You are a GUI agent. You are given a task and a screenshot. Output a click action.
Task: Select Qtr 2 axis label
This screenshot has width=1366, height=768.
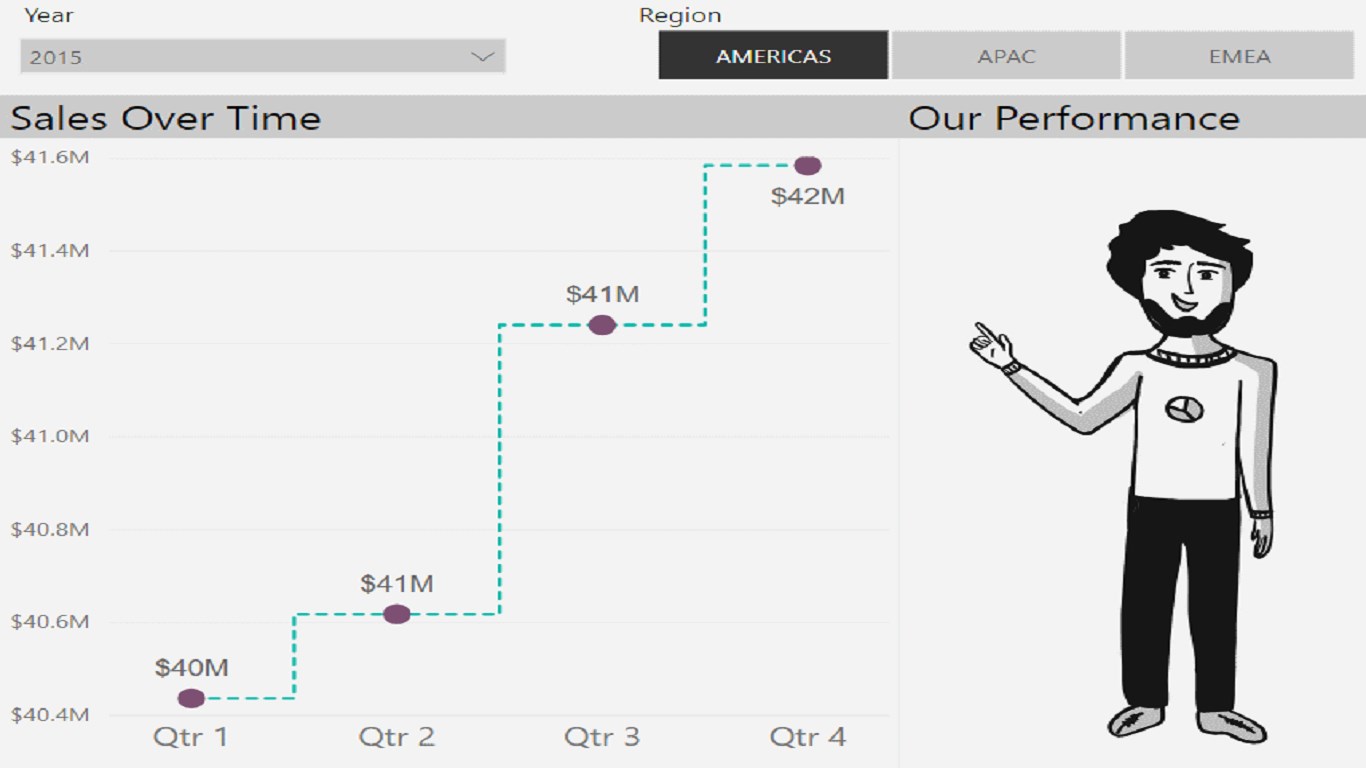tap(397, 738)
